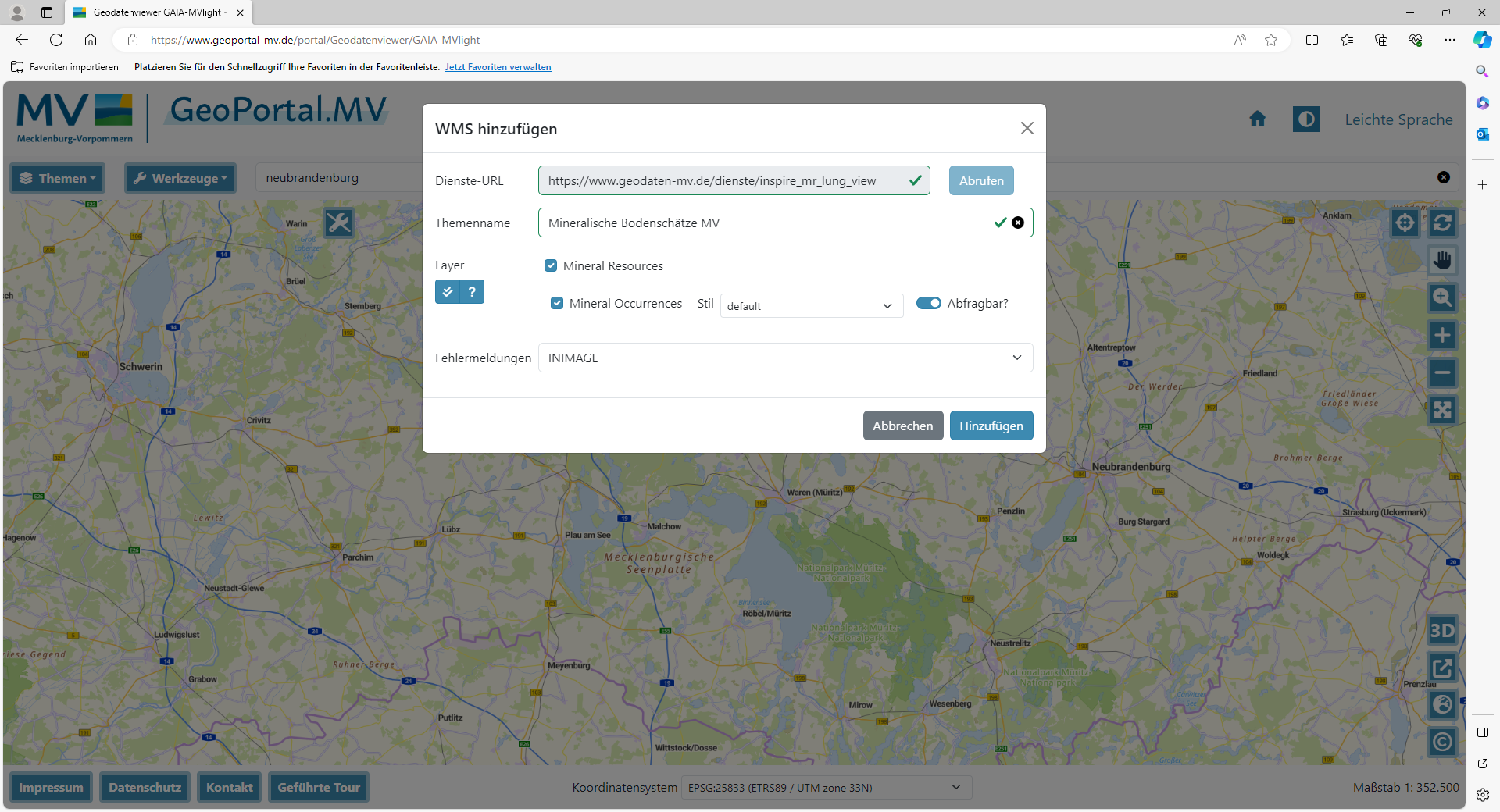Clear the search field with X icon
This screenshot has height=812, width=1500.
tap(1444, 177)
